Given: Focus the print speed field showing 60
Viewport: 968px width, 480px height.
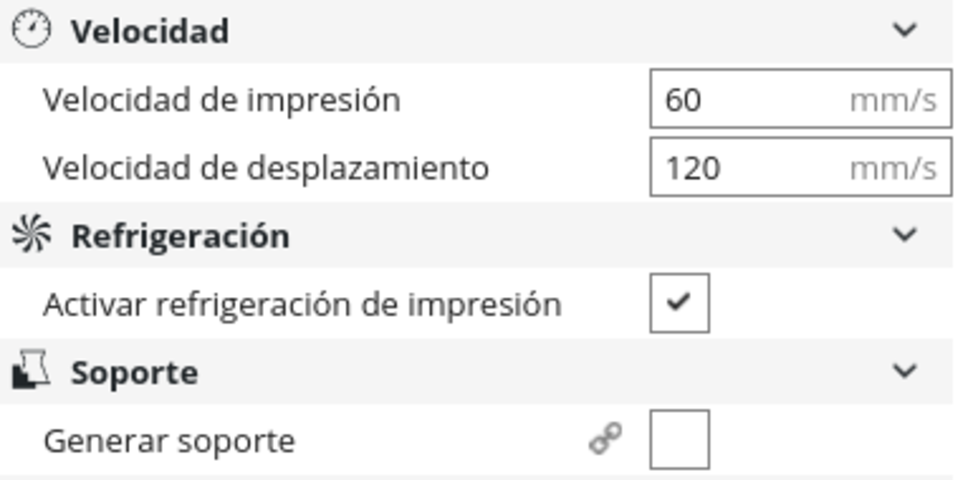Looking at the screenshot, I should (740, 100).
